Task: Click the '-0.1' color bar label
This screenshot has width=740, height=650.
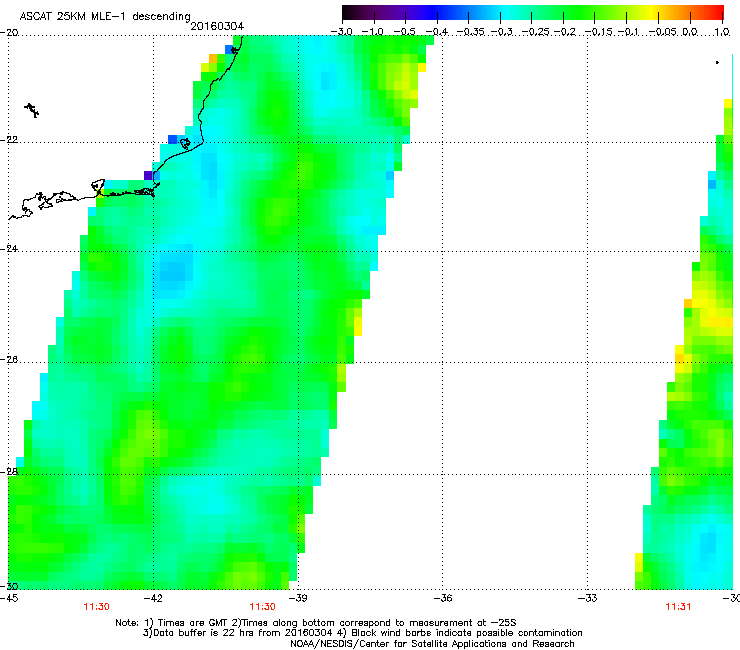Action: click(x=628, y=32)
